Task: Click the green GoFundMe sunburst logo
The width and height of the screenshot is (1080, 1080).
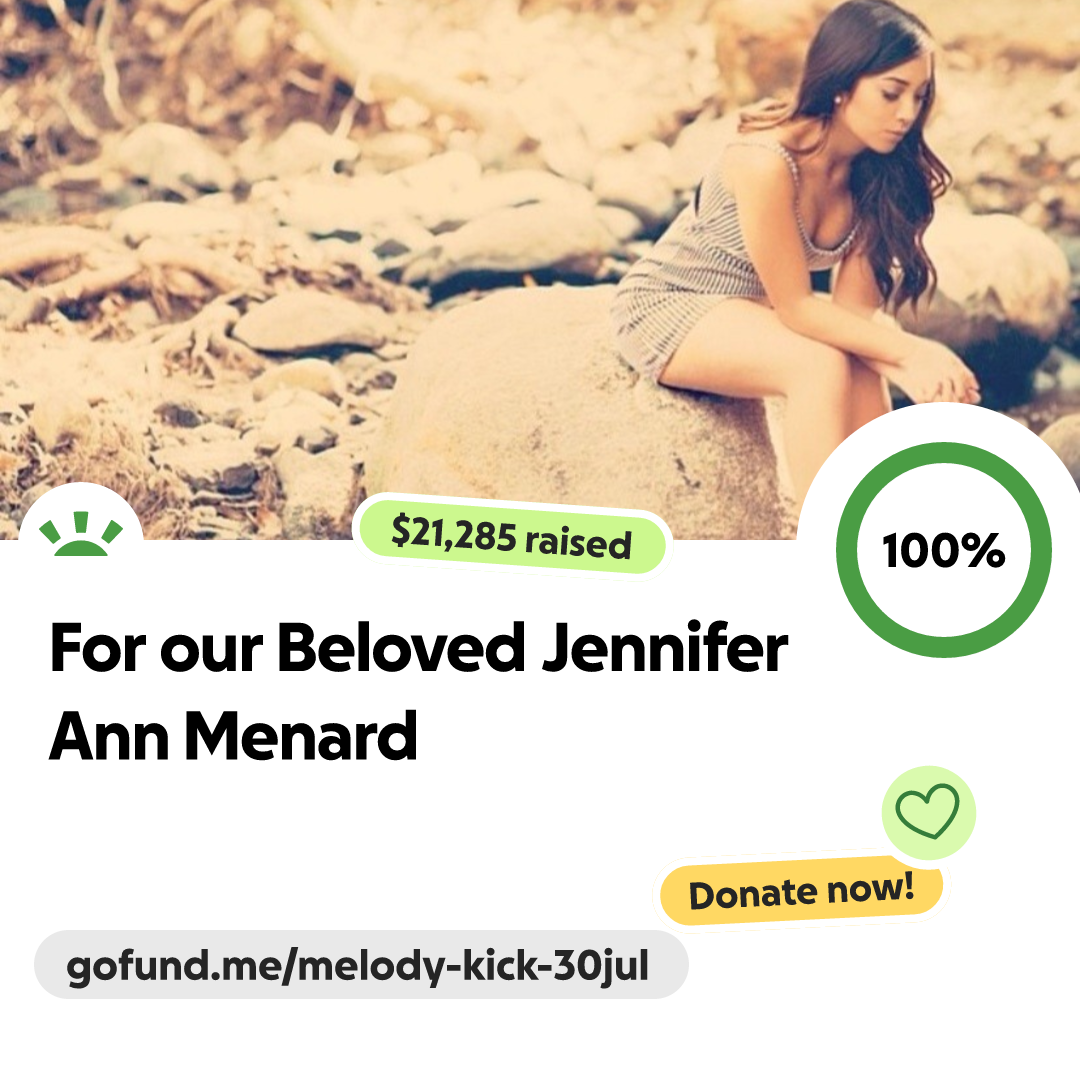Action: [x=81, y=534]
